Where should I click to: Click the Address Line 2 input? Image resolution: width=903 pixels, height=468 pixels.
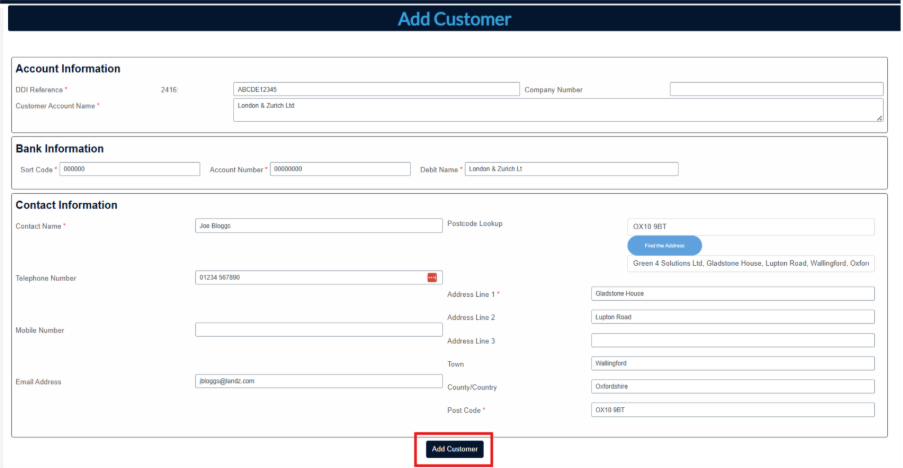(x=732, y=317)
